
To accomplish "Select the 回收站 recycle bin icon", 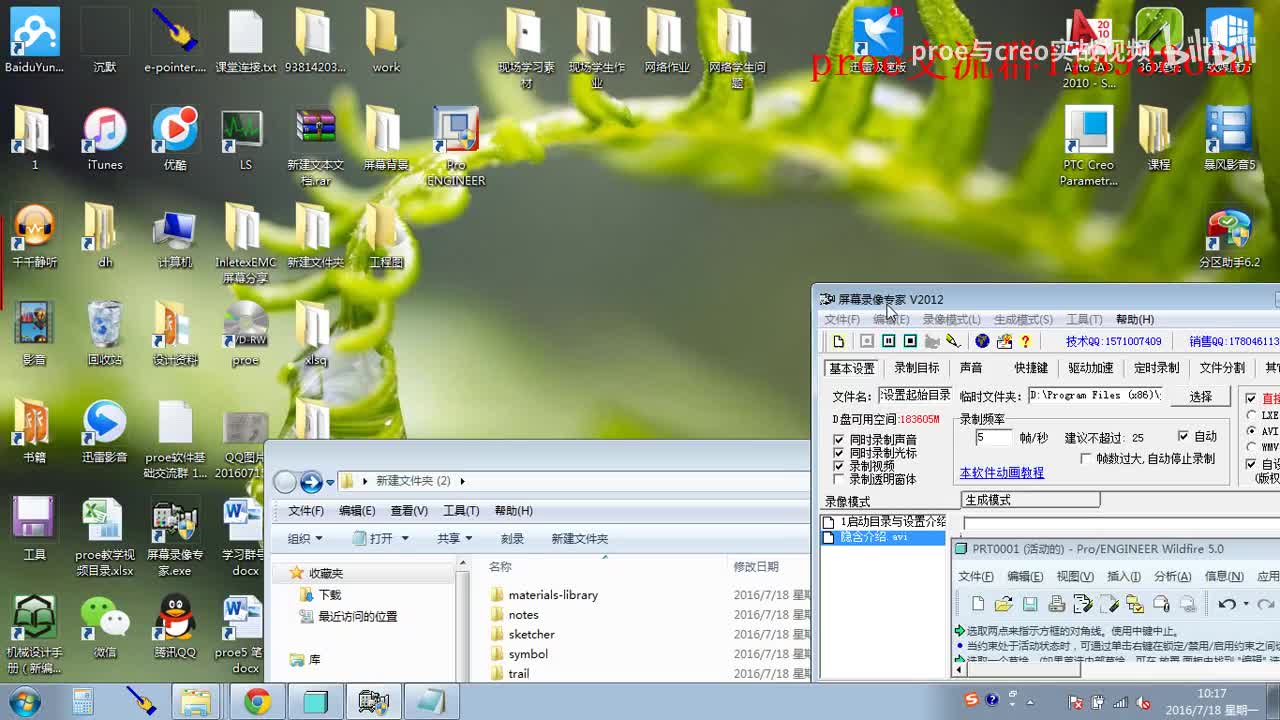I will 105,333.
